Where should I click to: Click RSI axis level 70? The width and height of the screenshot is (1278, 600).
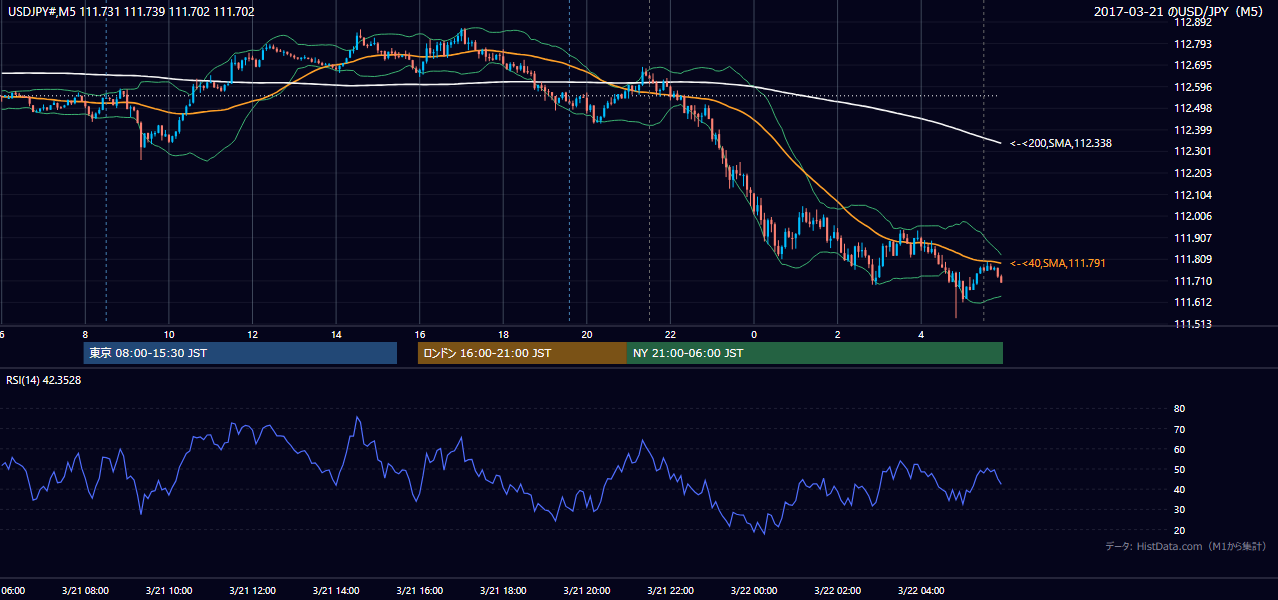point(1179,429)
